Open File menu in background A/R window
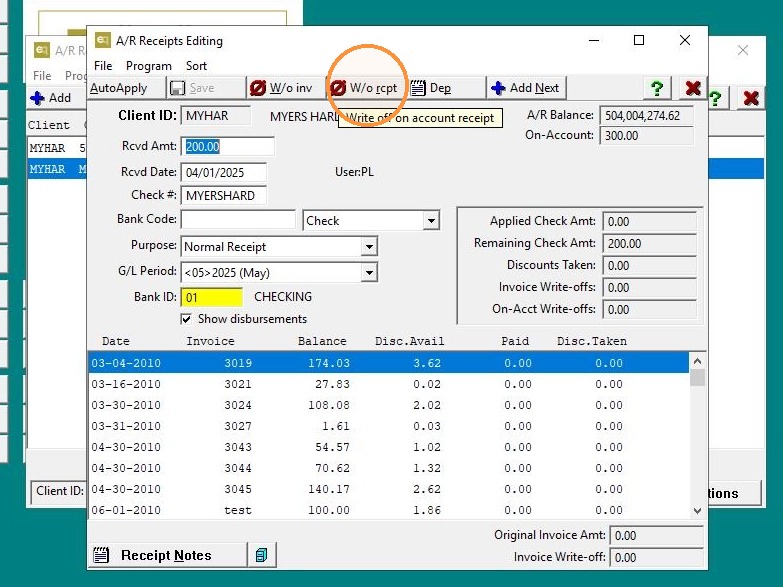The image size is (783, 587). 42,75
